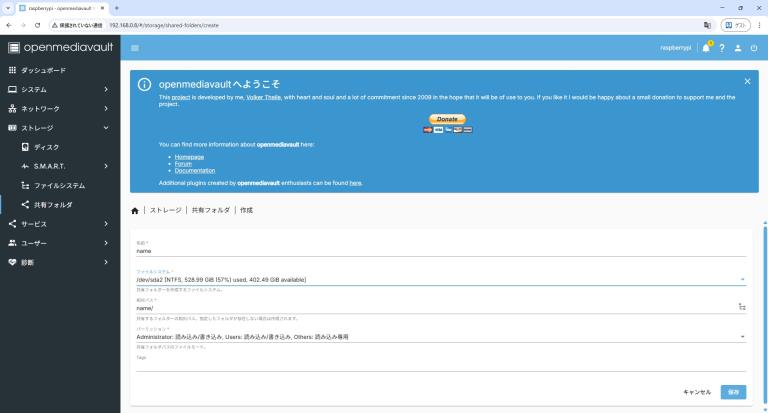Open the Homepage link

189,157
